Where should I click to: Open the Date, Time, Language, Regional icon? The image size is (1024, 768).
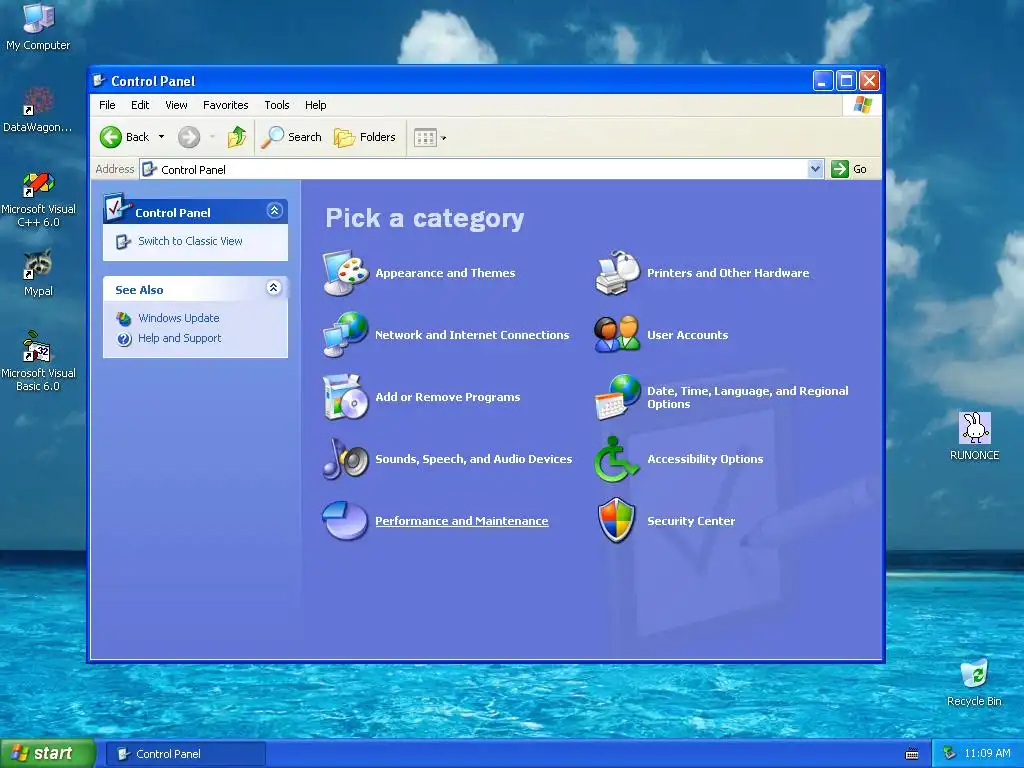point(618,396)
